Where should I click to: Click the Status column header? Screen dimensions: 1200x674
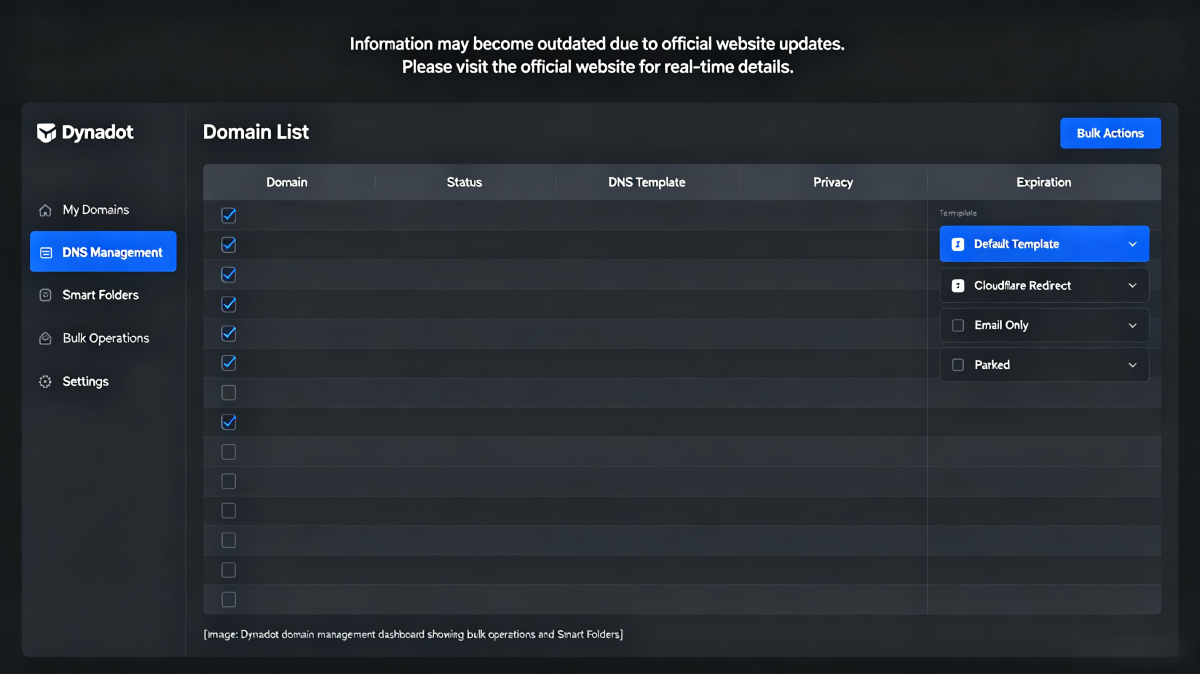tap(464, 182)
